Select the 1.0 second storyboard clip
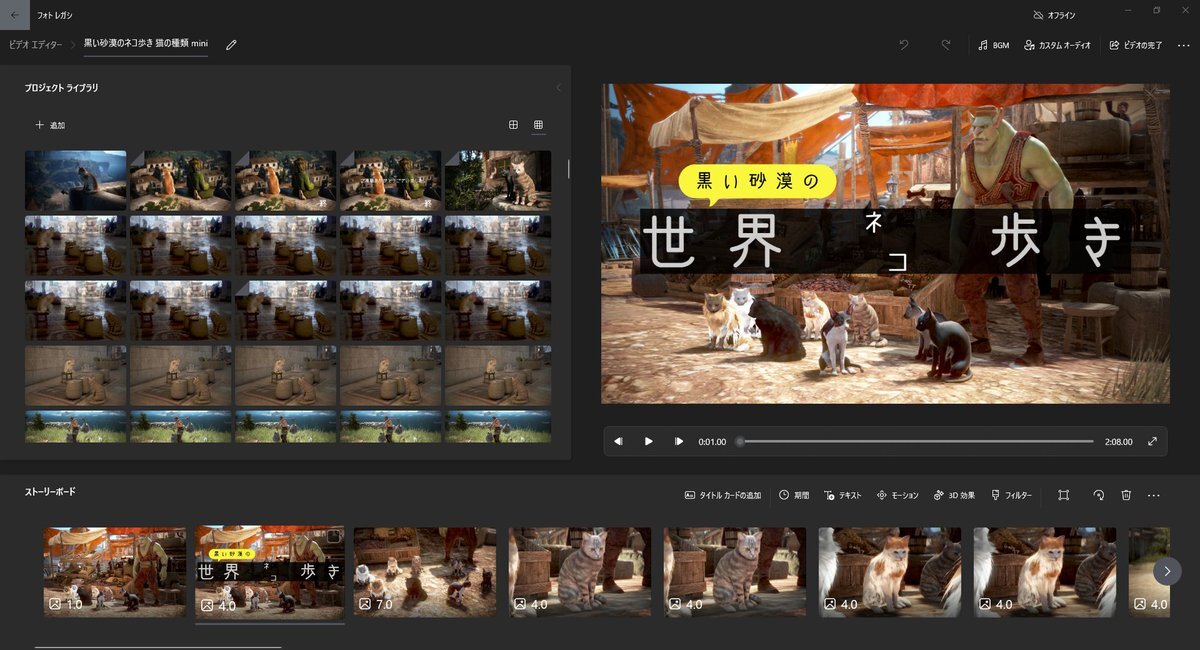Image resolution: width=1200 pixels, height=650 pixels. (x=115, y=572)
